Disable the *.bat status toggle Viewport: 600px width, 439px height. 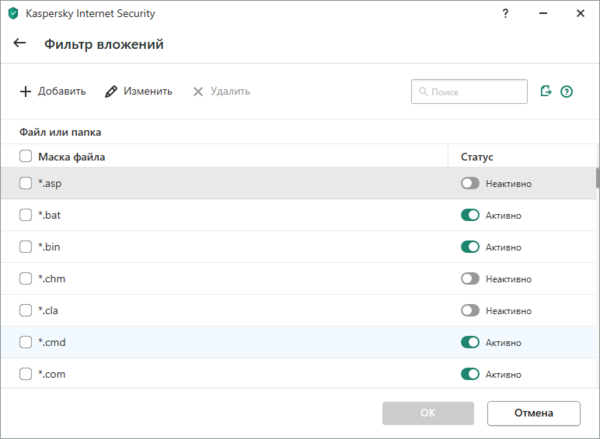[470, 215]
